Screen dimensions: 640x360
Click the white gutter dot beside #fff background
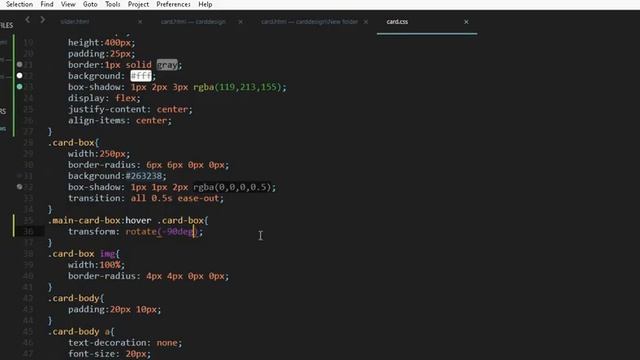[x=20, y=76]
